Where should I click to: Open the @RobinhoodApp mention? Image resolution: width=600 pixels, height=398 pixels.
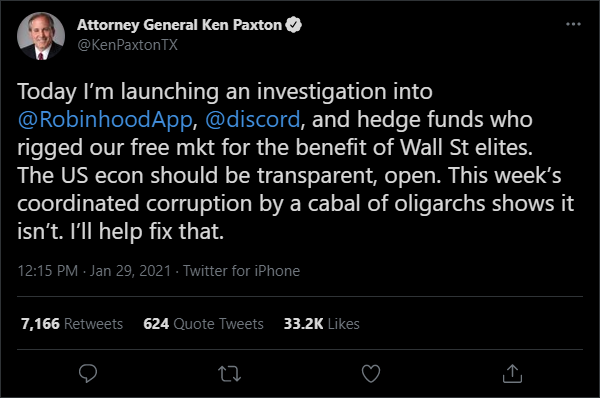point(105,119)
